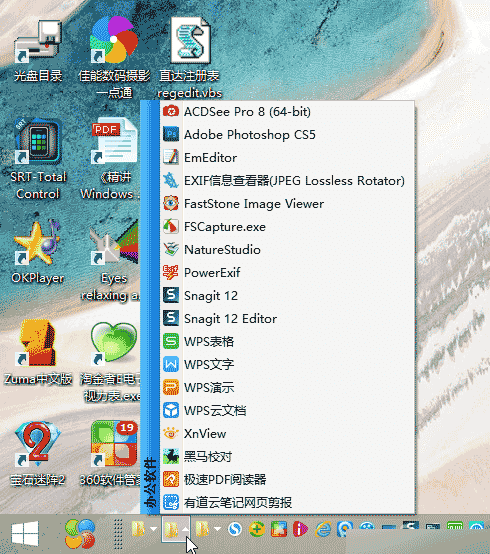Open the red iQiyi-style taskbar icon
Viewport: 490px width, 554px height.
[x=300, y=529]
